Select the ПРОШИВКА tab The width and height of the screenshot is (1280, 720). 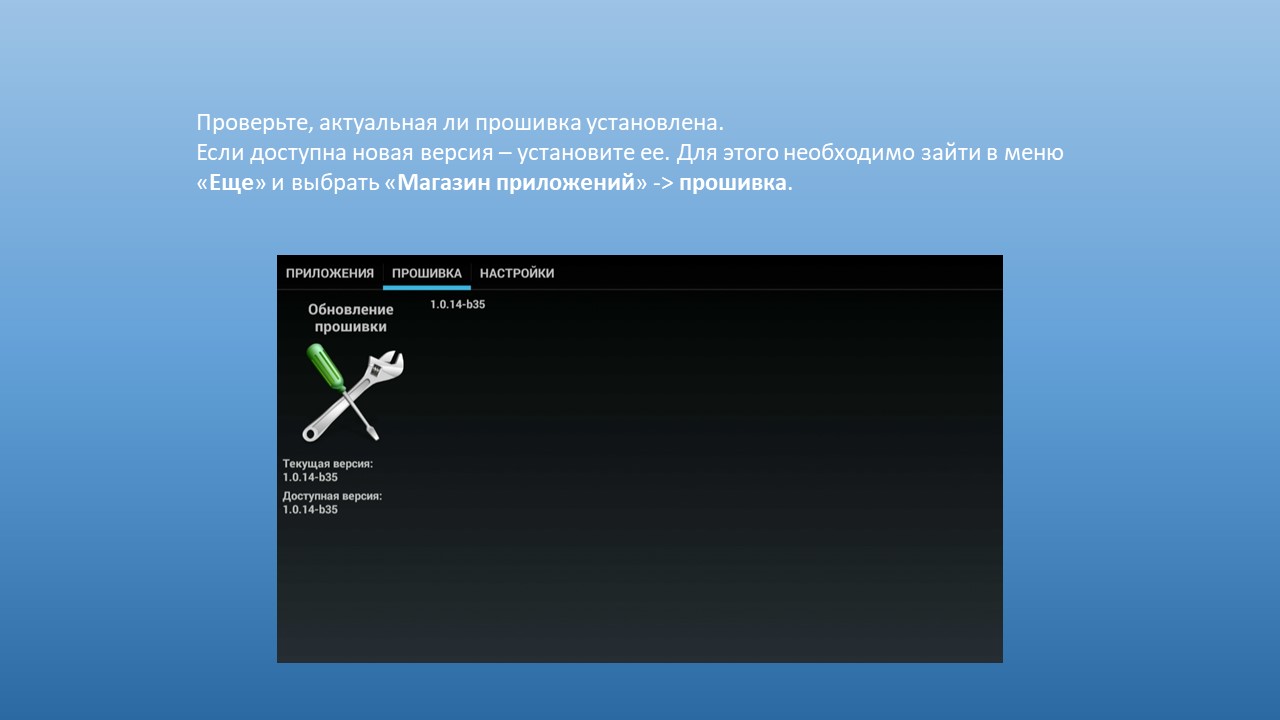[x=427, y=273]
